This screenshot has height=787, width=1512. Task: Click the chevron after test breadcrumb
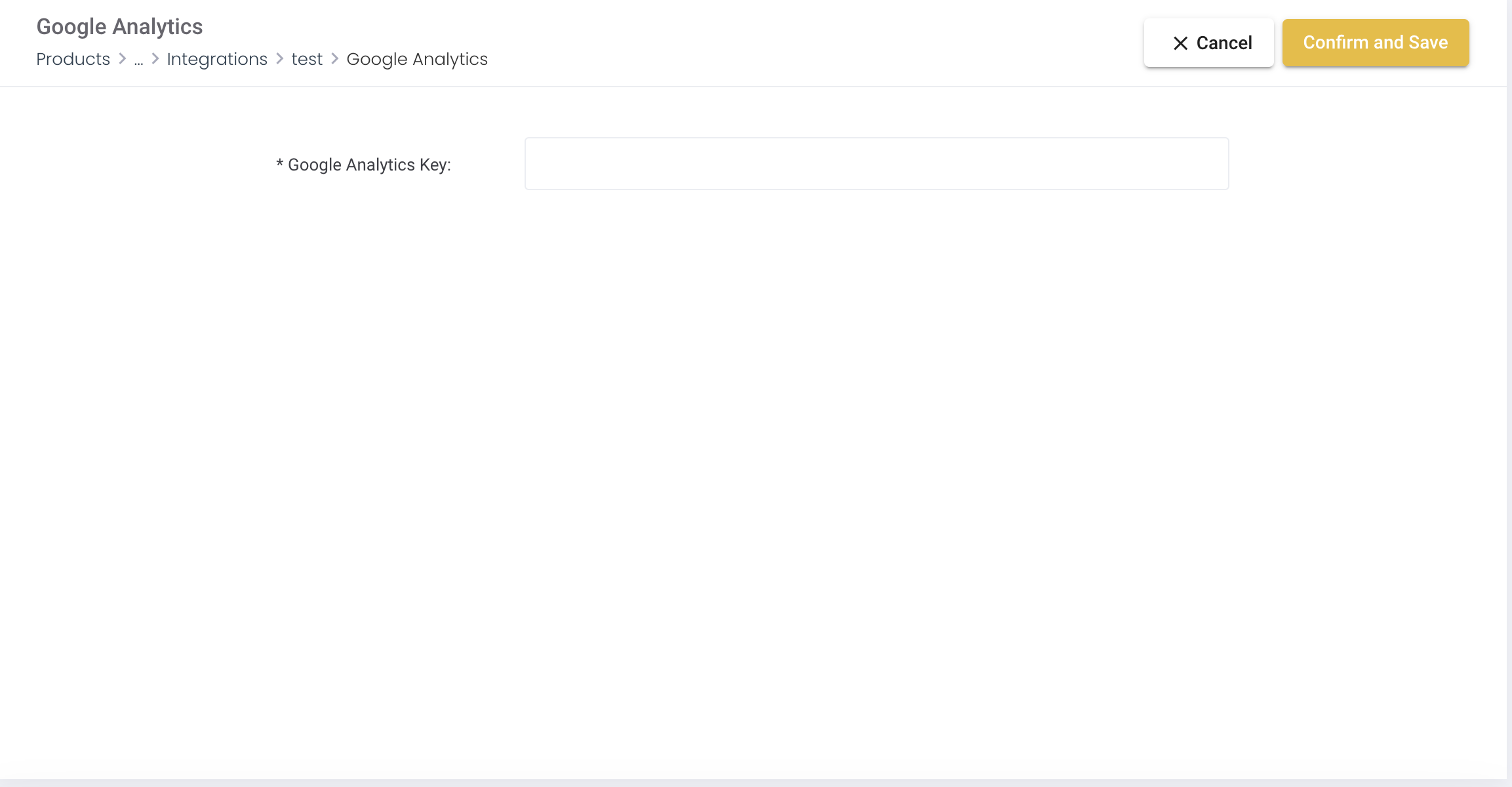pyautogui.click(x=334, y=59)
